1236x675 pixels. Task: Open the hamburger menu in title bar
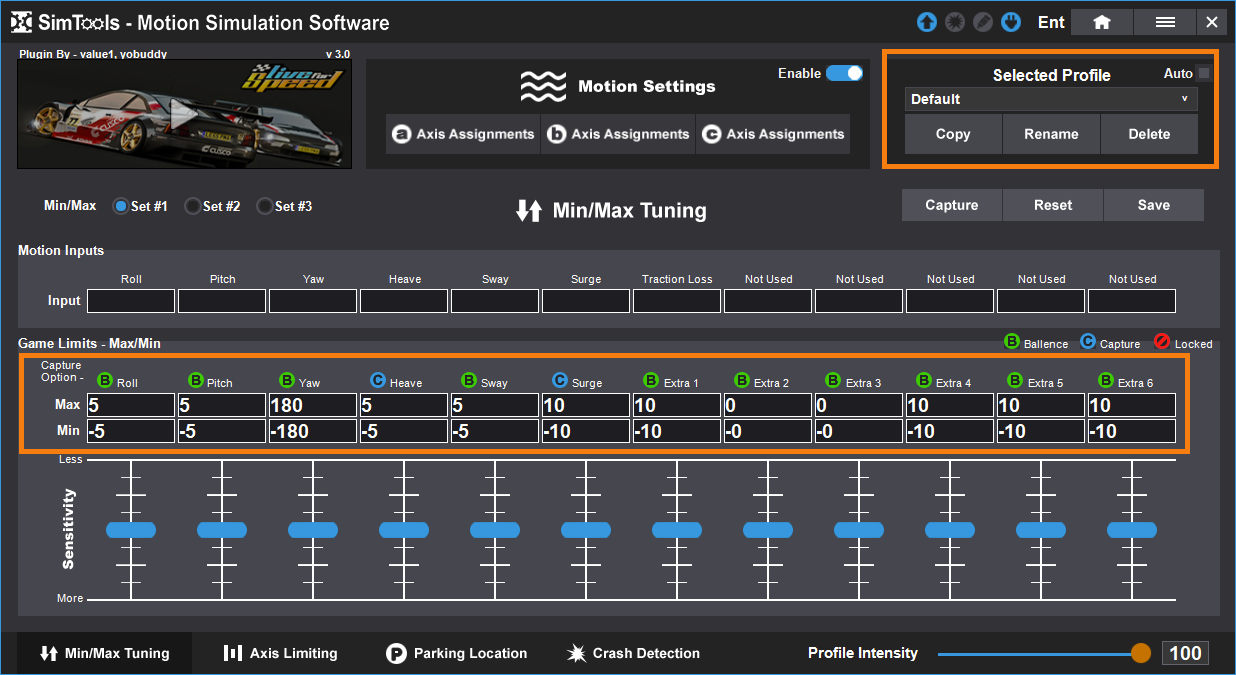click(x=1164, y=22)
